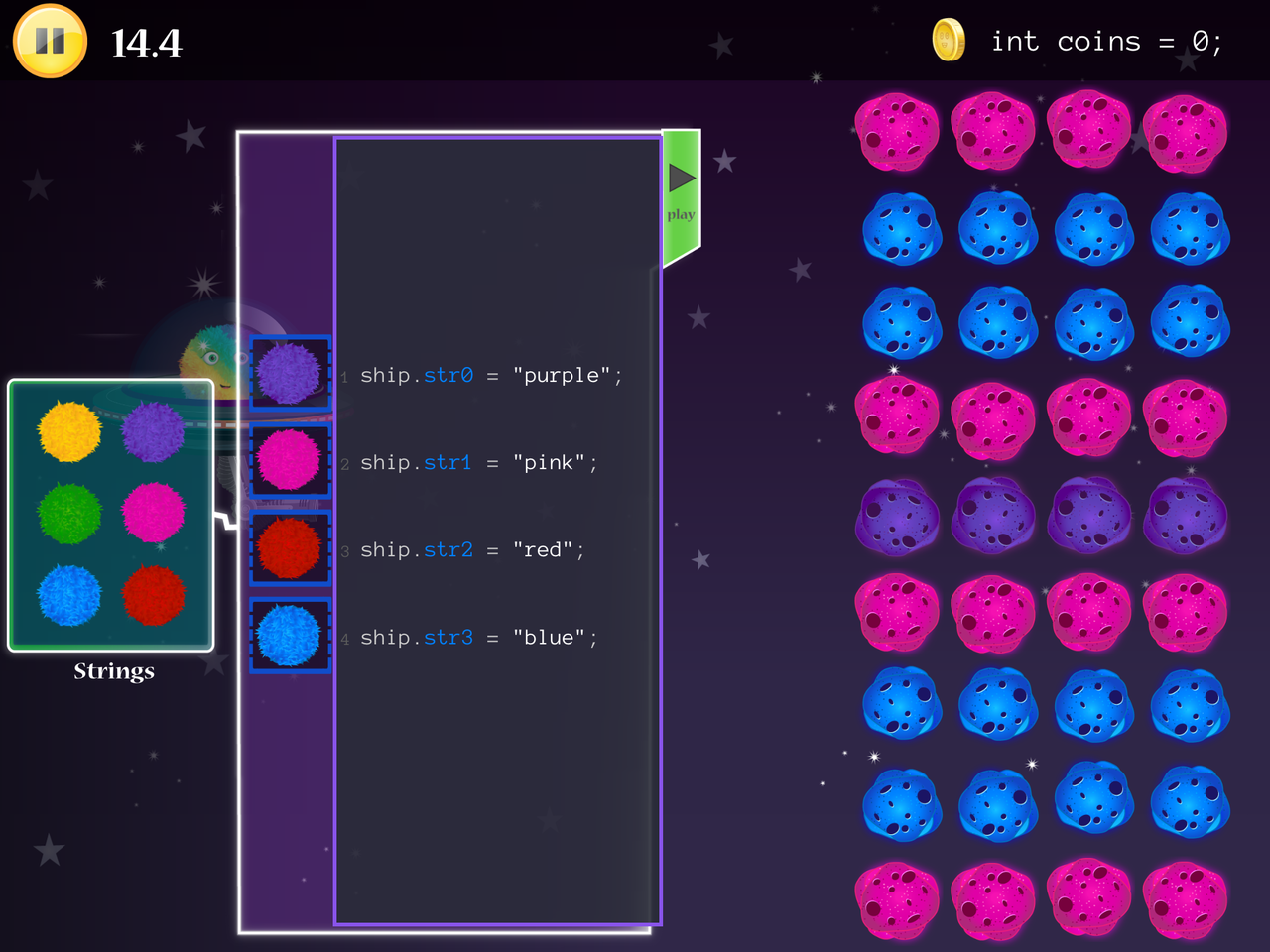Screen dimensions: 1270x952
Task: Click last pink asteroid in top row
Action: [x=1186, y=133]
